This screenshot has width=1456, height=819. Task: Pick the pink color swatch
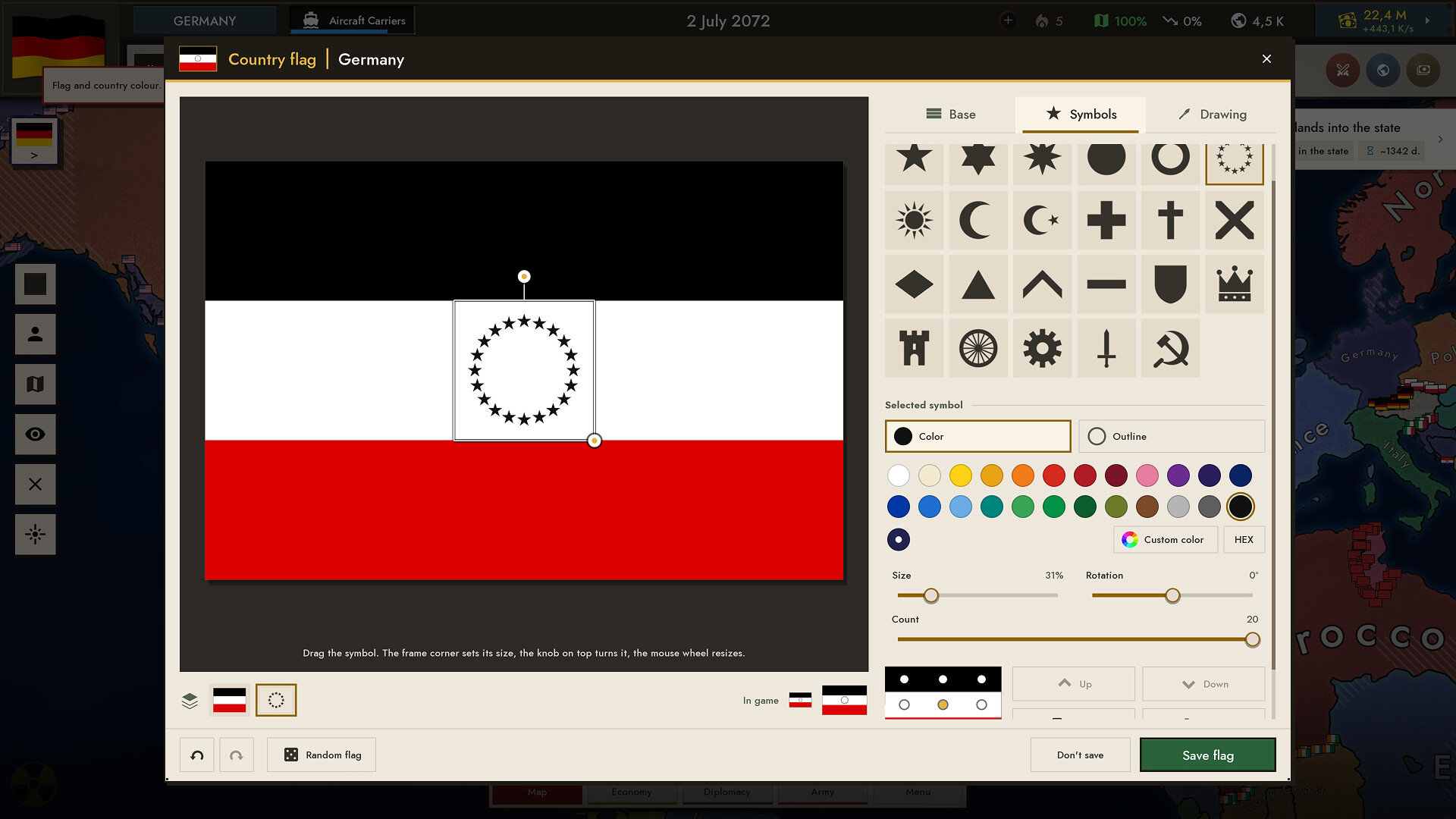[x=1147, y=475]
